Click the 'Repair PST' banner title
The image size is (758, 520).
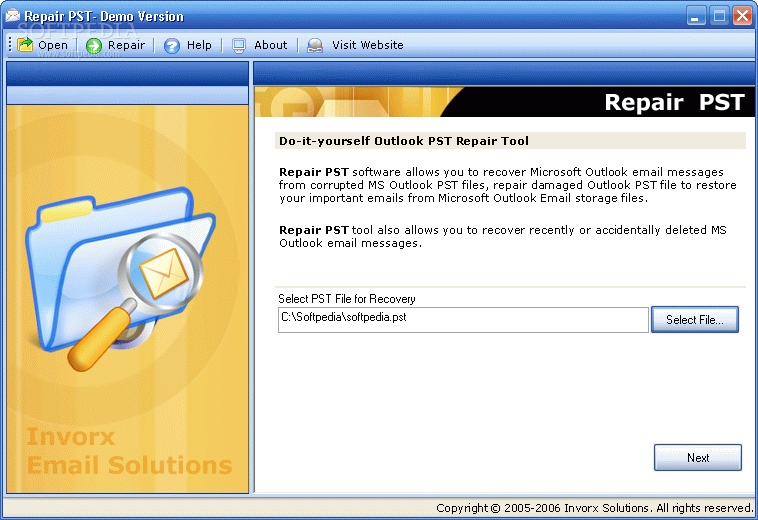click(674, 102)
